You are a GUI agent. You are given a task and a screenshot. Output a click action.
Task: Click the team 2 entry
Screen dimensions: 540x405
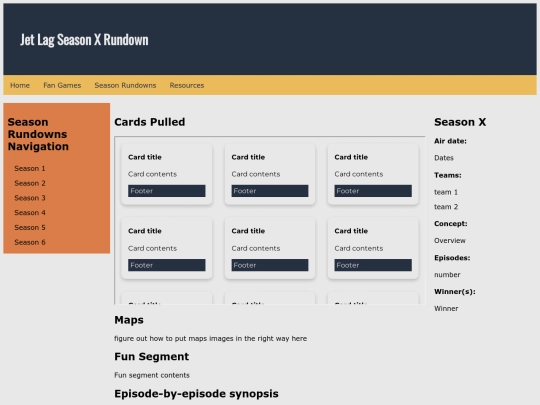coord(446,207)
